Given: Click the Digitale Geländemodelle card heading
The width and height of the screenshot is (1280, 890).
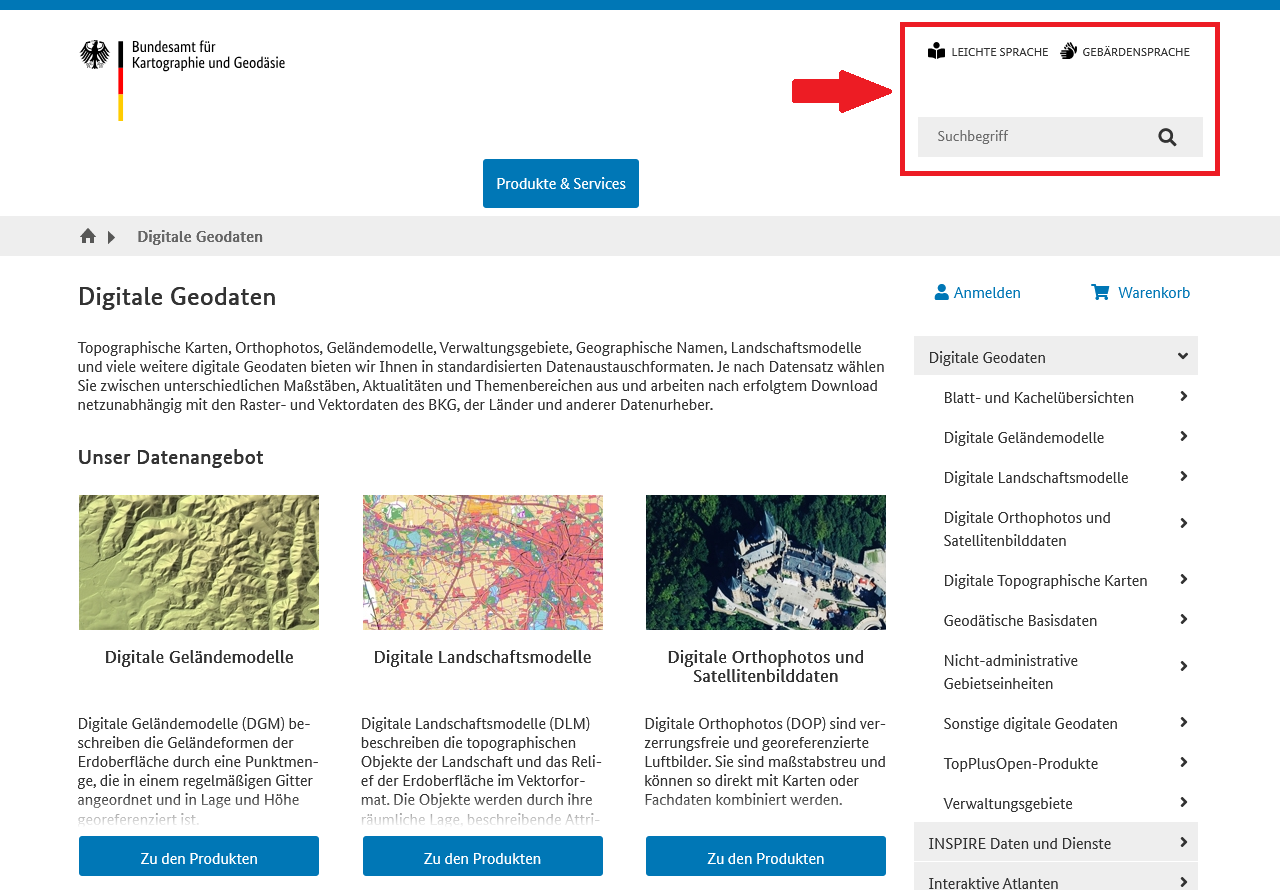Looking at the screenshot, I should click(199, 657).
